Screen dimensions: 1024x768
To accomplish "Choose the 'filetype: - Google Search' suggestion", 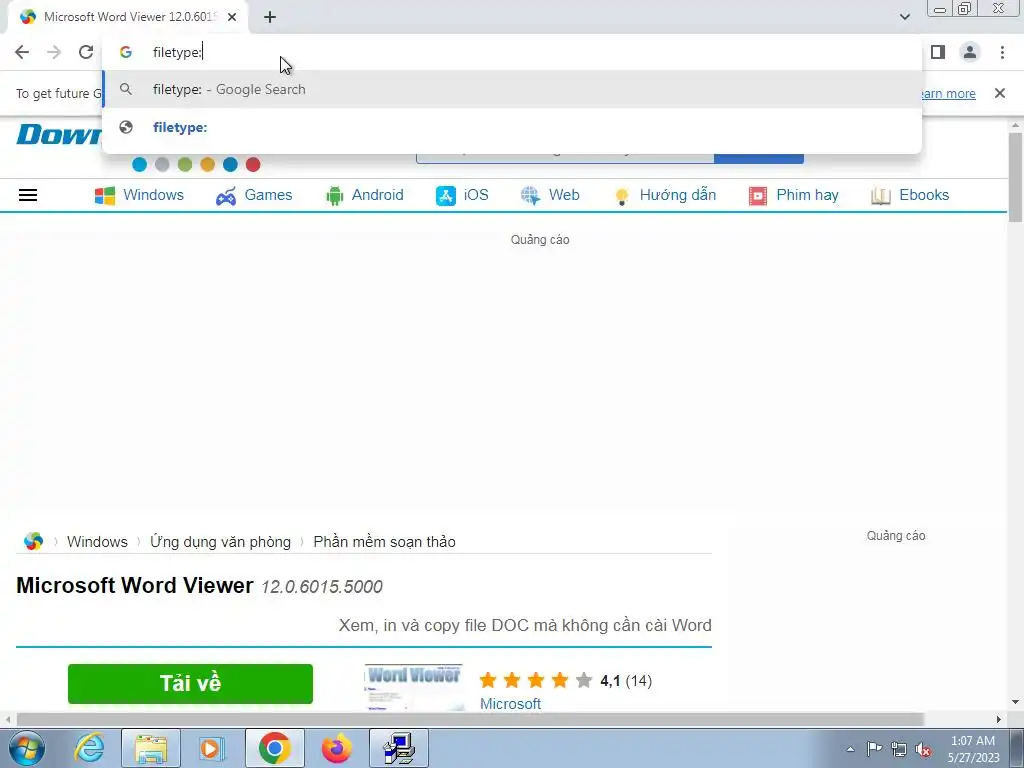I will pos(512,89).
